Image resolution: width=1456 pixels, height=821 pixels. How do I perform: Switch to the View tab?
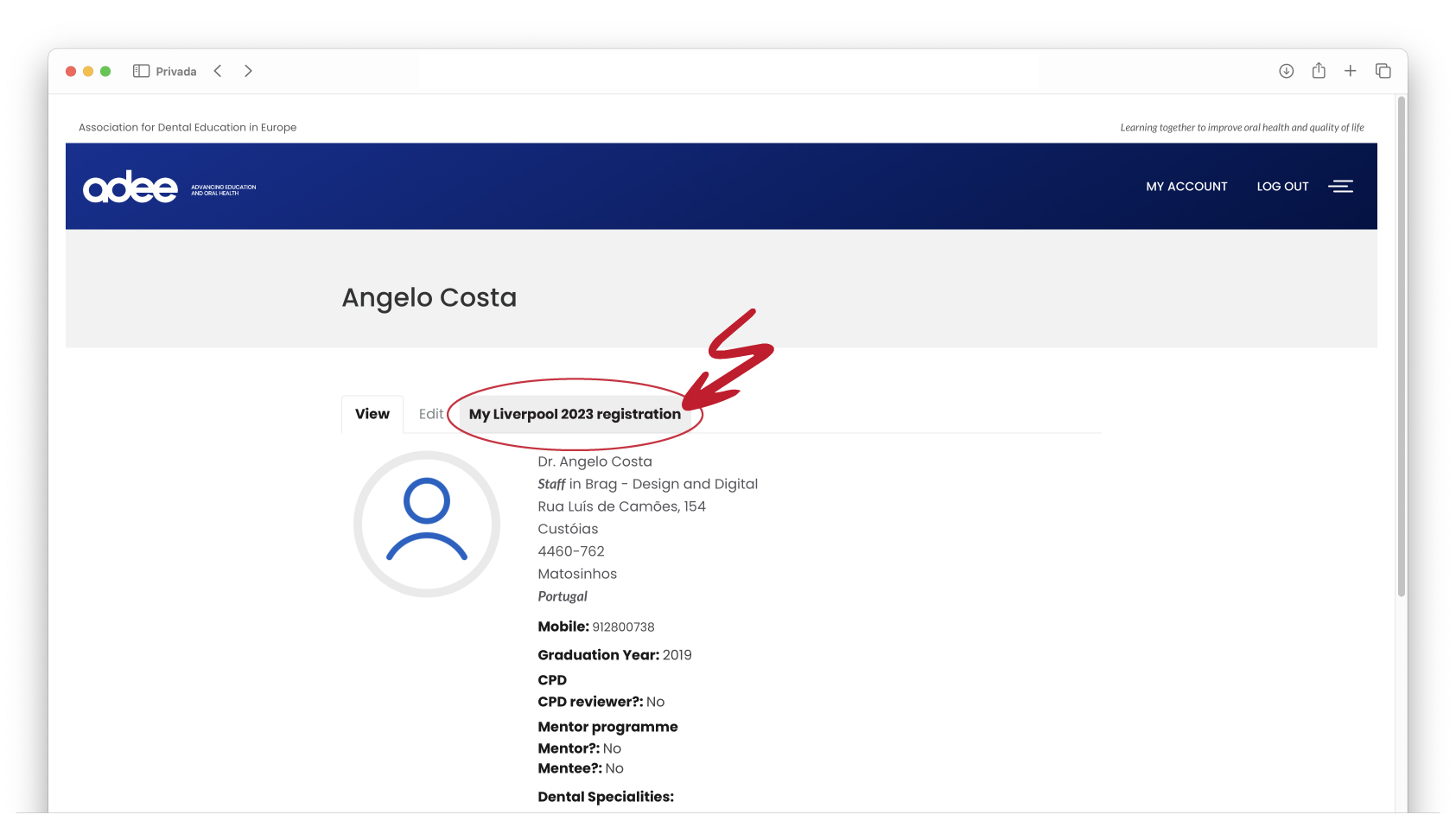click(x=372, y=414)
